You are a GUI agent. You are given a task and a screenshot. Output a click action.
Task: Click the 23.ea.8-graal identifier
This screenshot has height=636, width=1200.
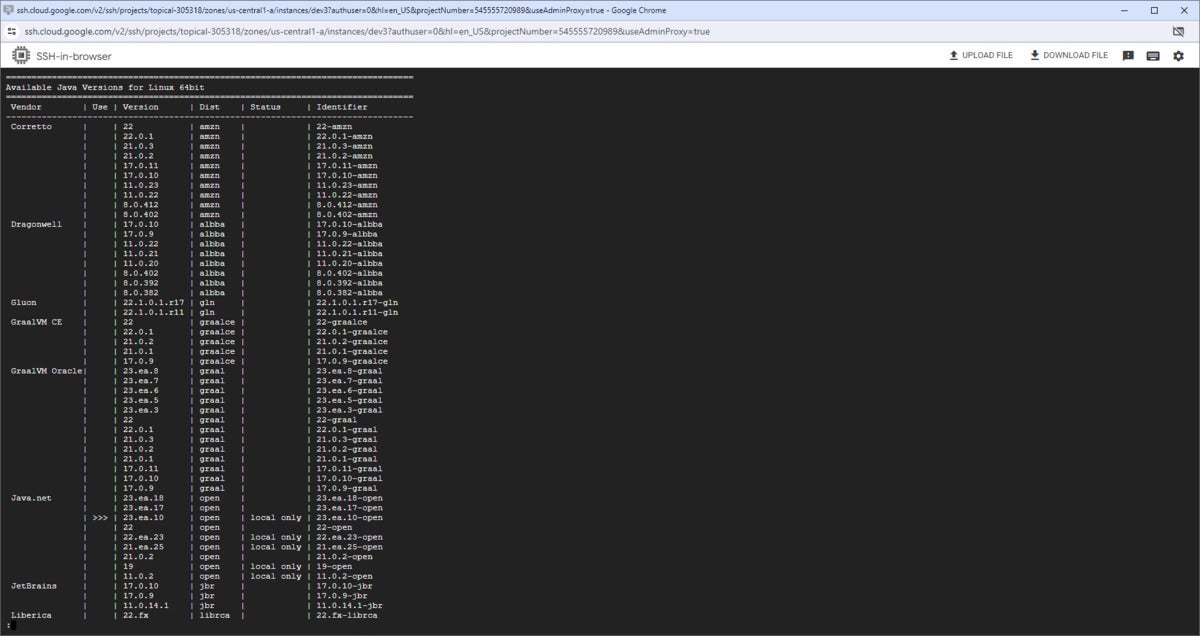[350, 371]
